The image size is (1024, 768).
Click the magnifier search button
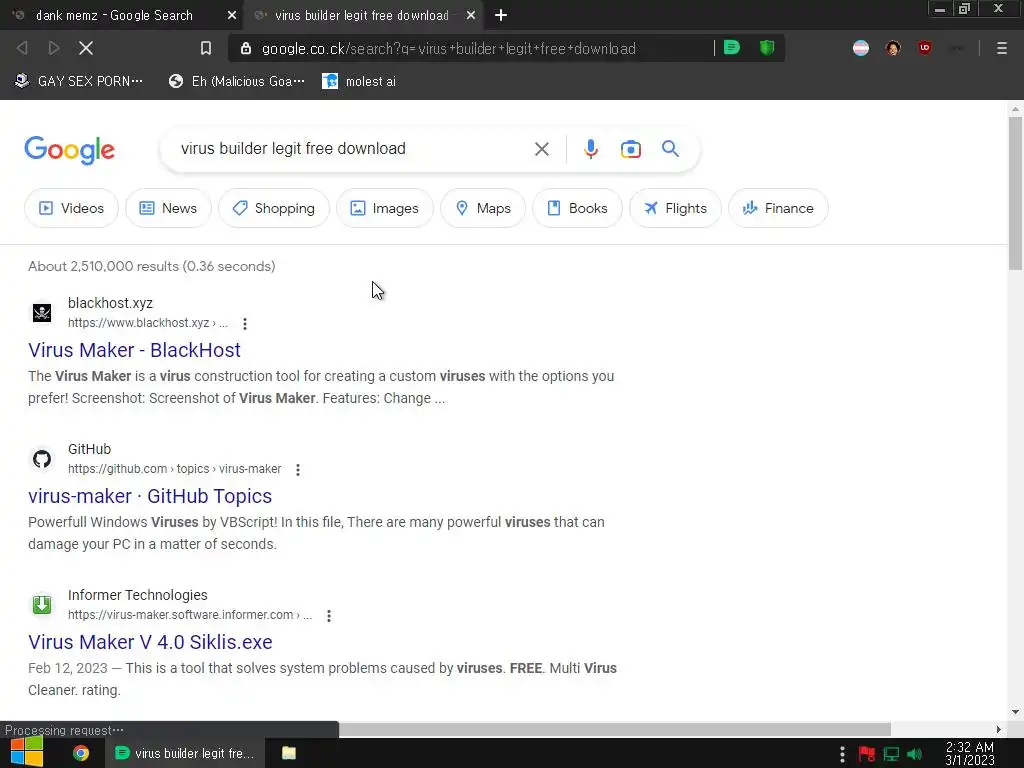(x=670, y=149)
